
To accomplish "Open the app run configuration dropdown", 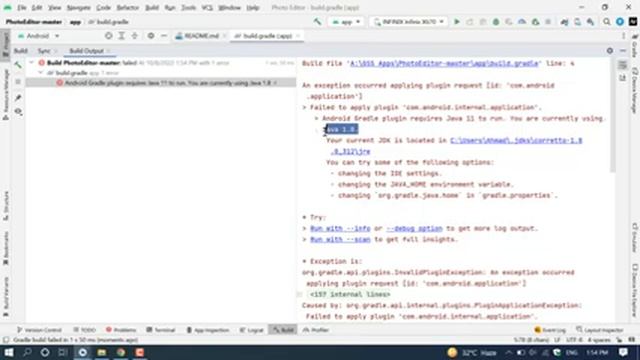I will tap(346, 22).
